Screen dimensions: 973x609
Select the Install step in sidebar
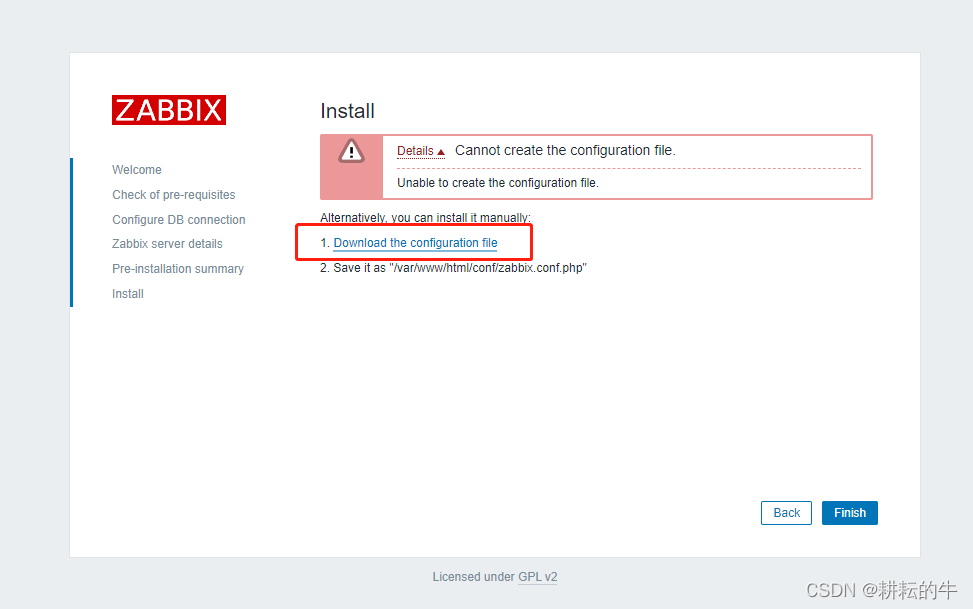128,294
